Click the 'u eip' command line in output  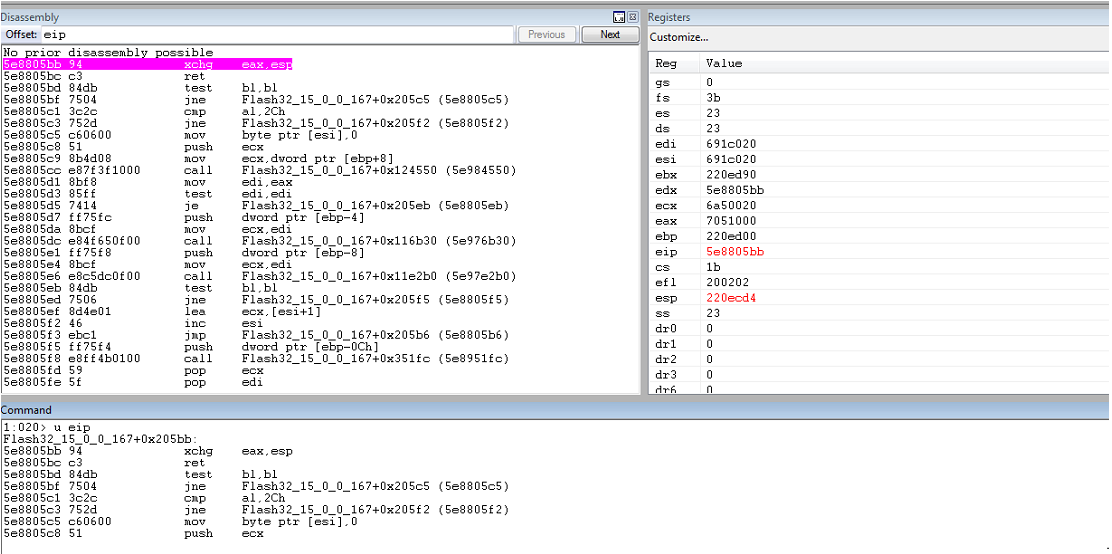(x=47, y=428)
